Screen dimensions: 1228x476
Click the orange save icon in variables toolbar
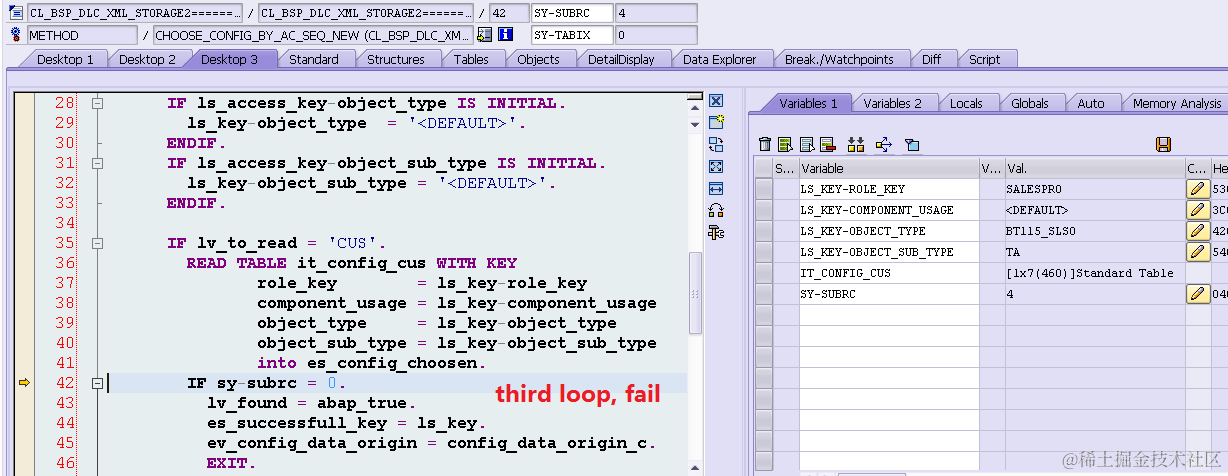(x=1163, y=145)
